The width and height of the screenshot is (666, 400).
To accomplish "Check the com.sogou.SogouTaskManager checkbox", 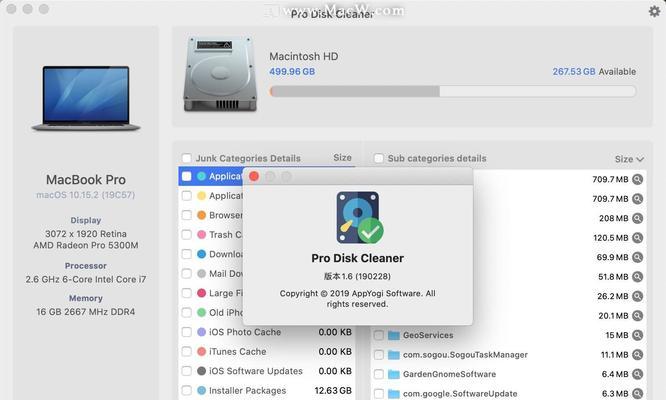I will (x=378, y=355).
